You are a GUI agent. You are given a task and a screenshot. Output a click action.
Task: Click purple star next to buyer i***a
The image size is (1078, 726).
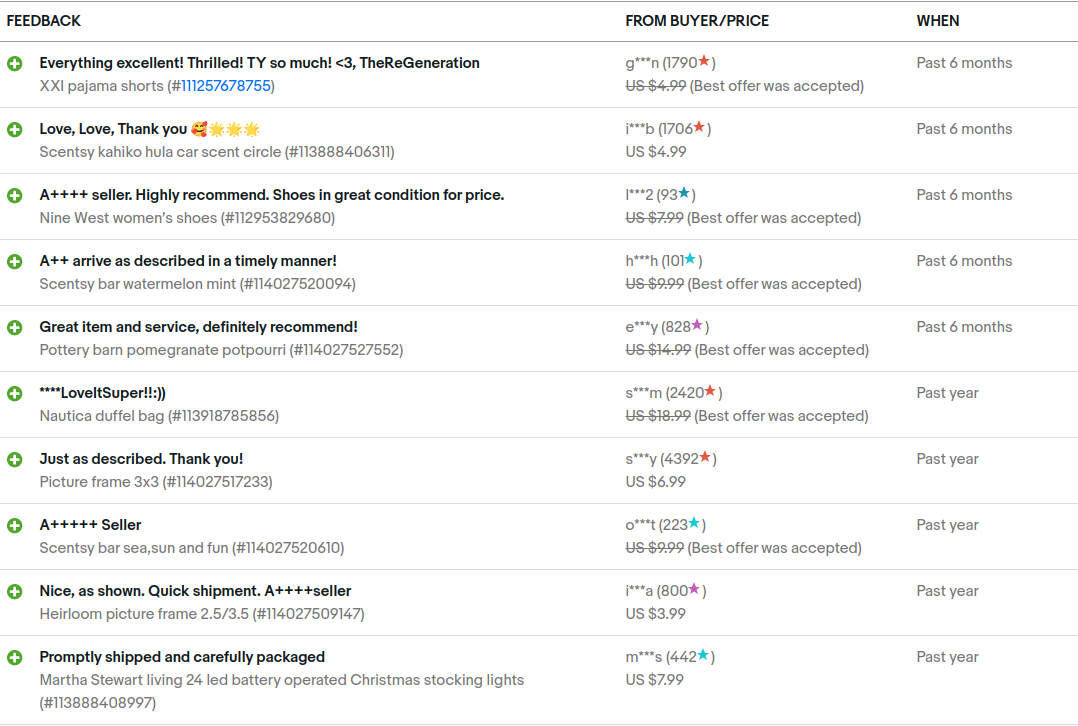[694, 590]
